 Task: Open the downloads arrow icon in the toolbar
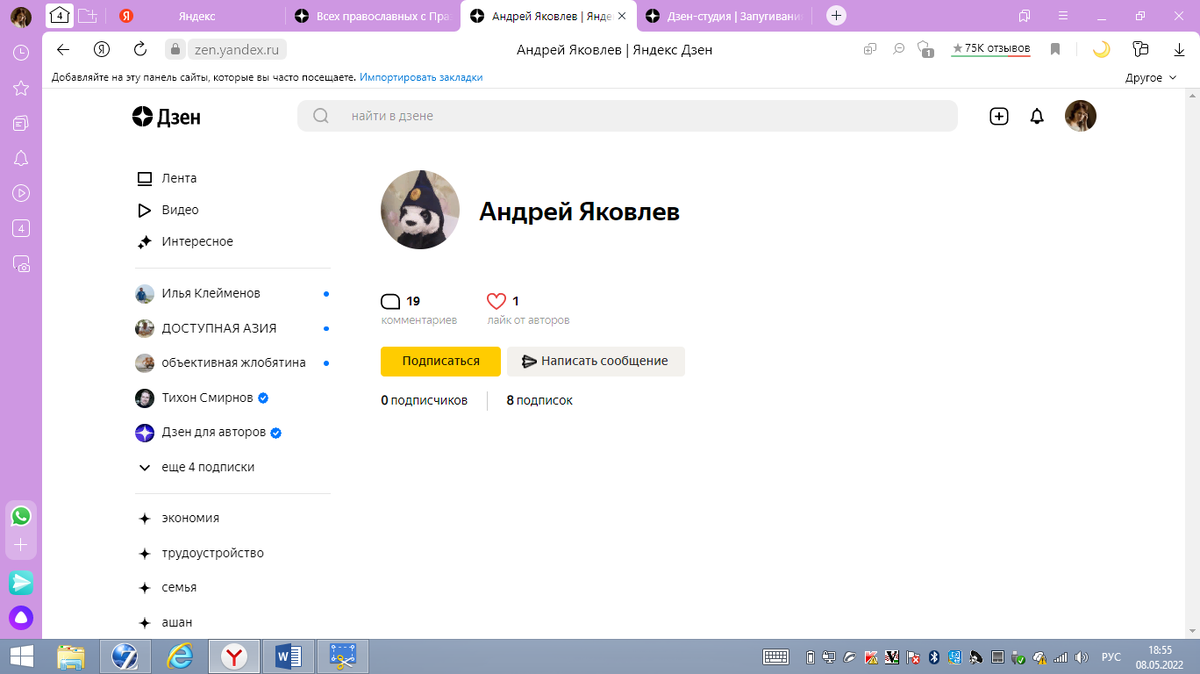click(1180, 49)
